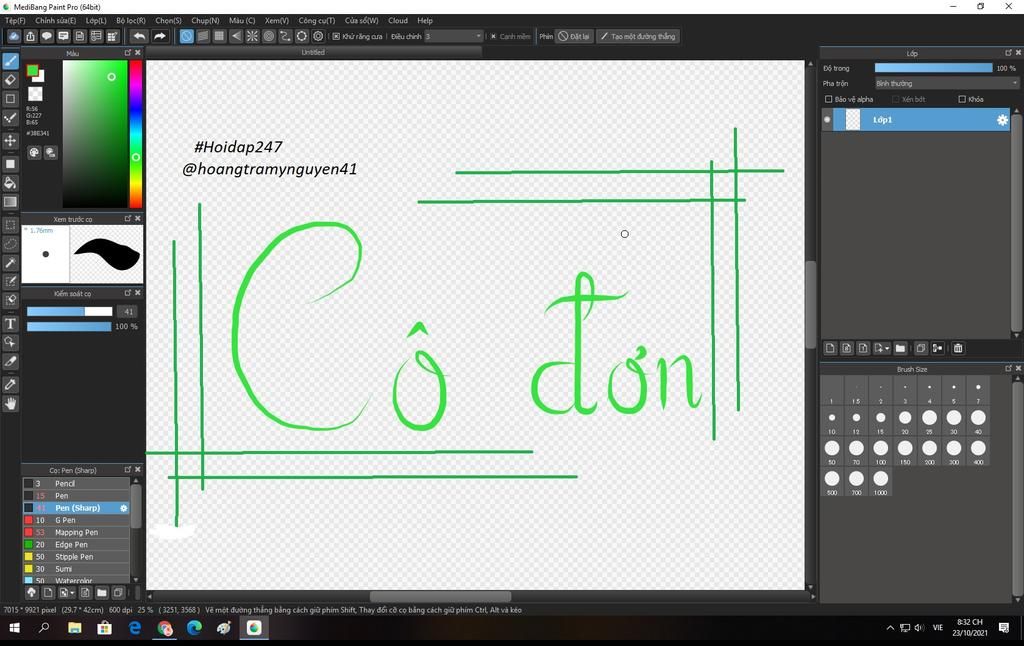
Task: Click the cloud save icon
Action: click(14, 37)
